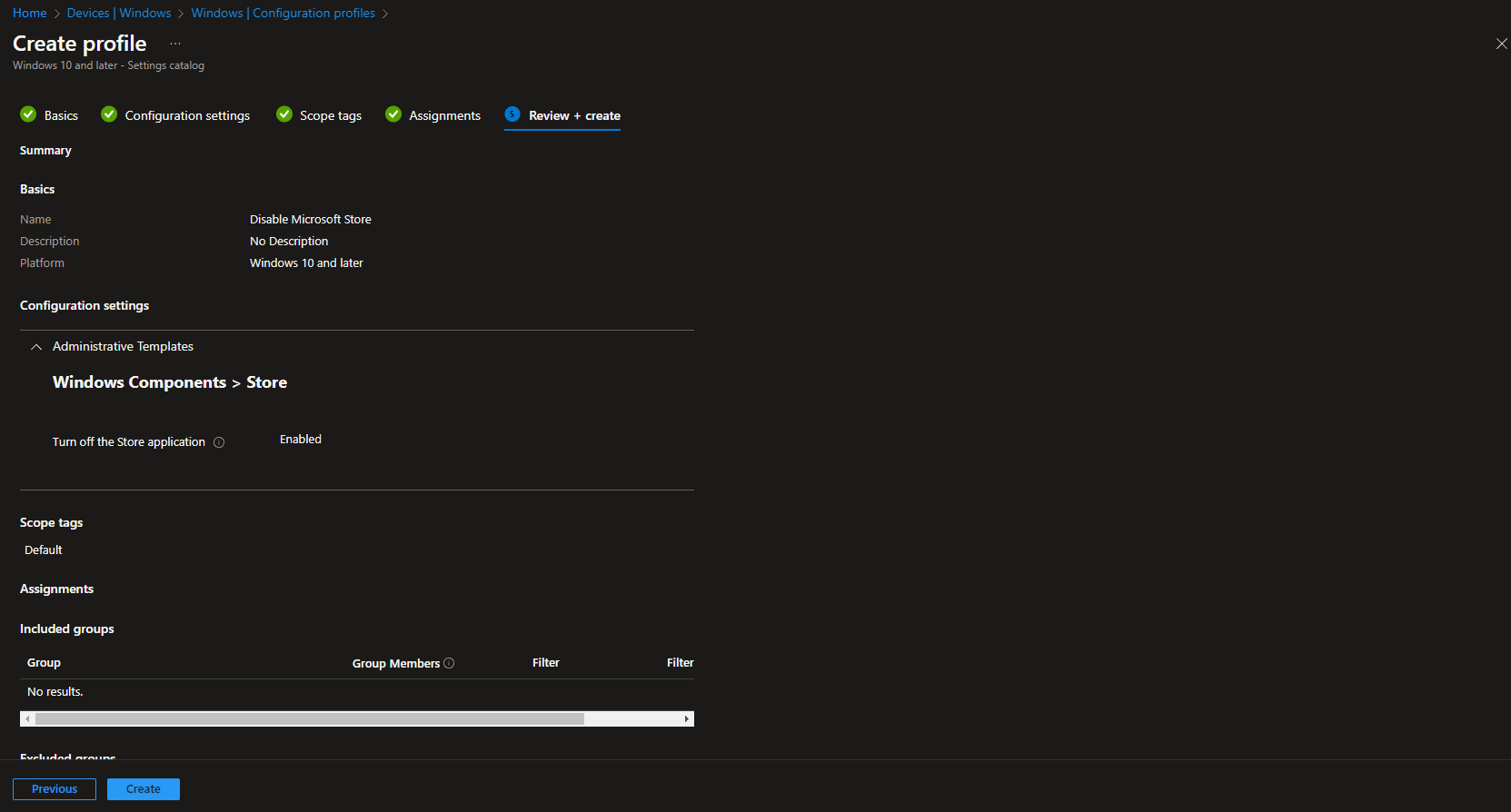
Task: Click the Home breadcrumb link
Action: click(x=30, y=13)
